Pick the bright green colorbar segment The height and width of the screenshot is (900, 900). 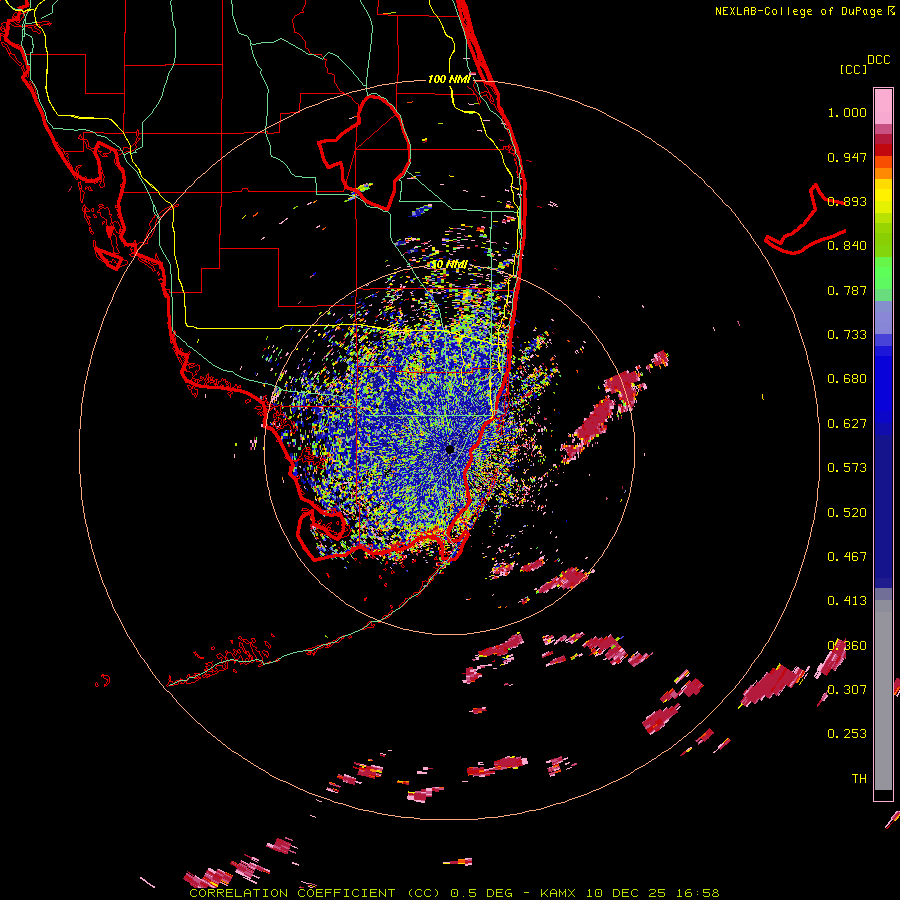(883, 273)
